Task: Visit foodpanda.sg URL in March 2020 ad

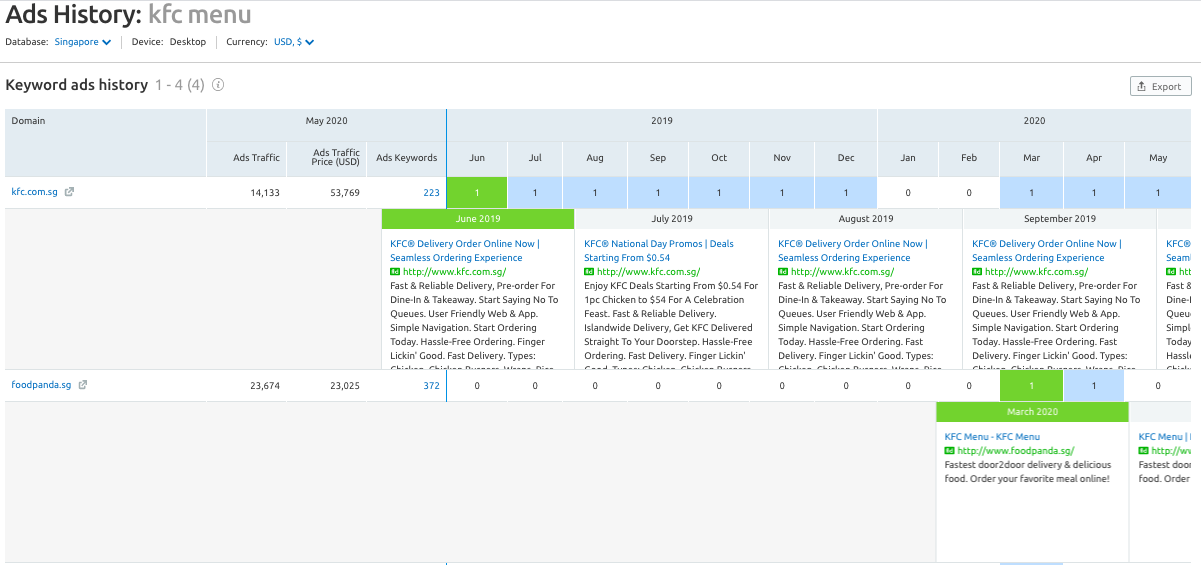Action: click(1015, 451)
